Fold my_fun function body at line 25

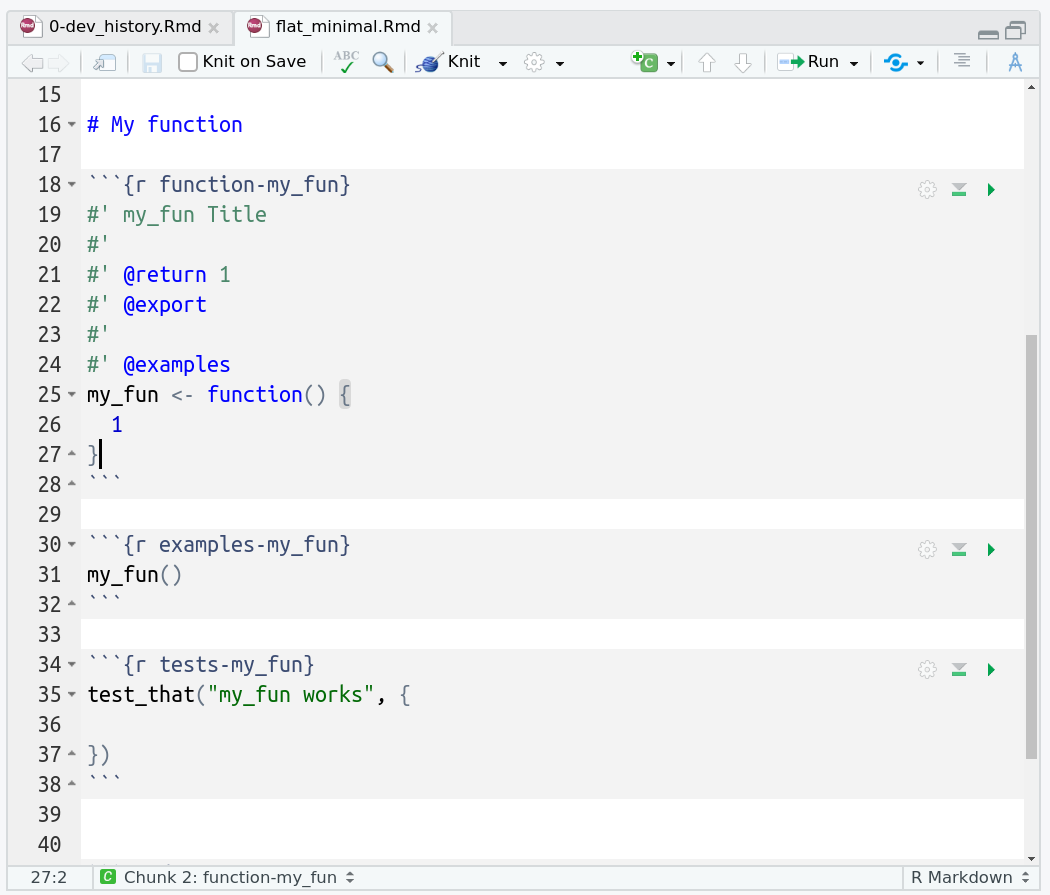click(72, 394)
